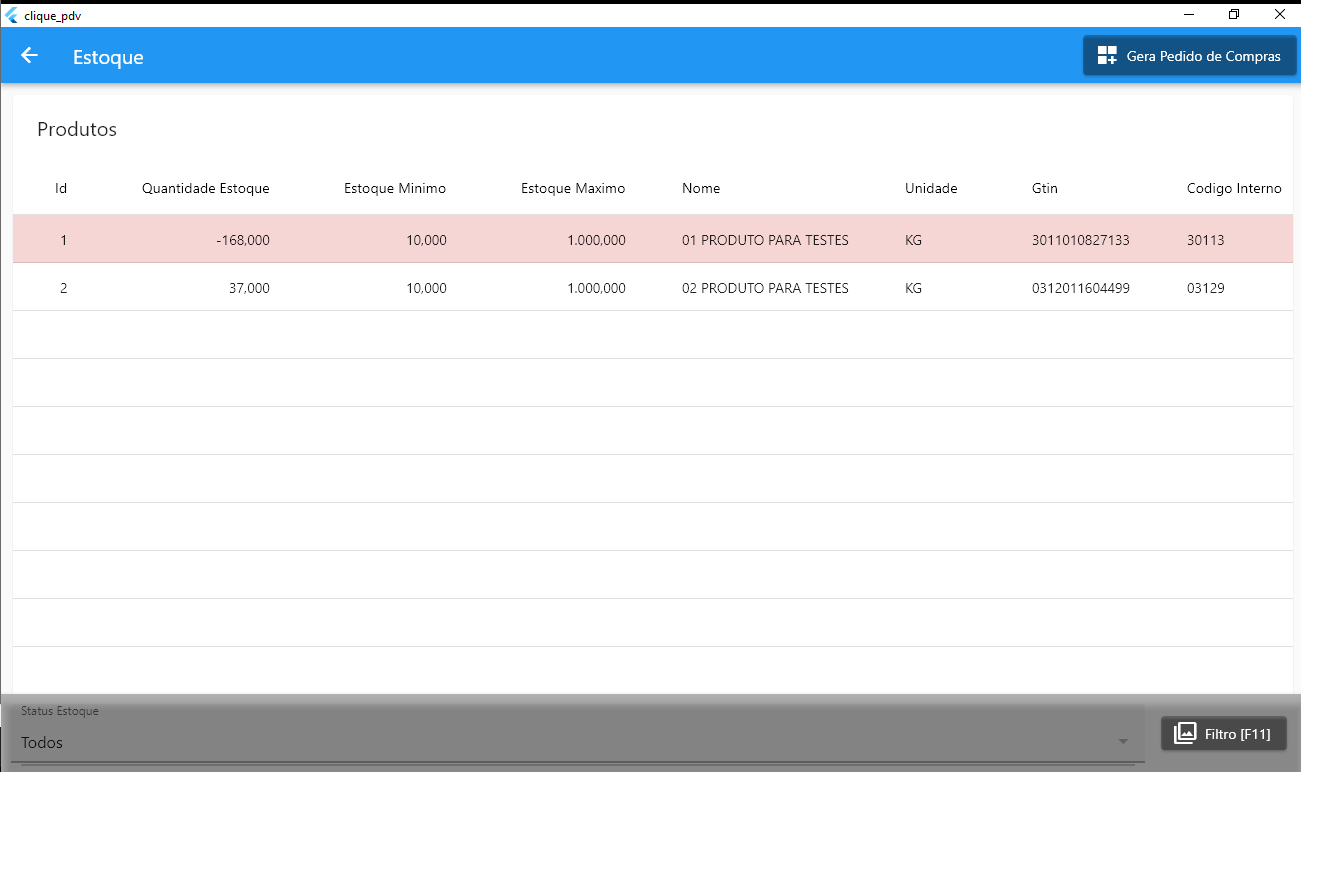This screenshot has width=1320, height=878.
Task: Click the dropdown arrow beside Todos
Action: tap(1122, 742)
